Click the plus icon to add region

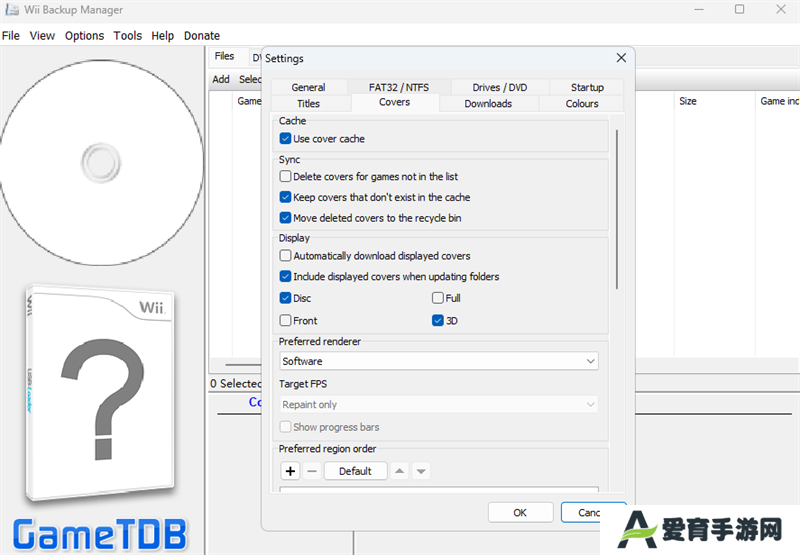click(x=290, y=471)
